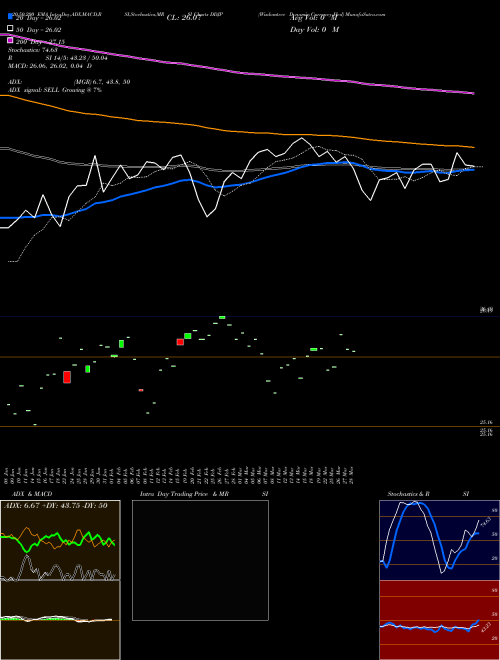Click the Stochastics & RSI panel title
500x660 pixels.
pos(428,494)
